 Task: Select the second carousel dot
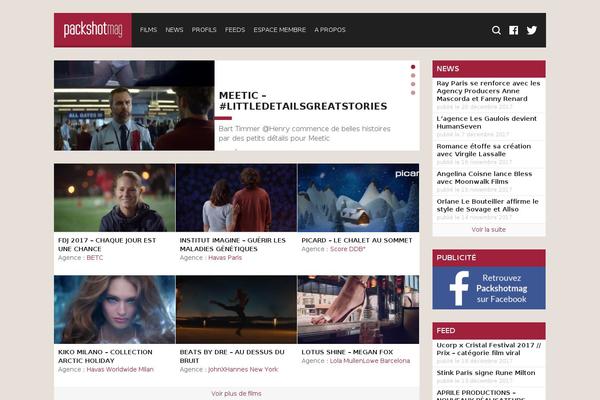pos(413,75)
